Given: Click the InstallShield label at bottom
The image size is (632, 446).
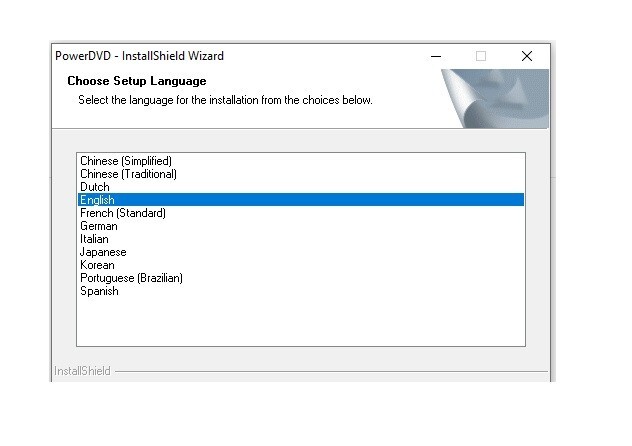Looking at the screenshot, I should (82, 371).
